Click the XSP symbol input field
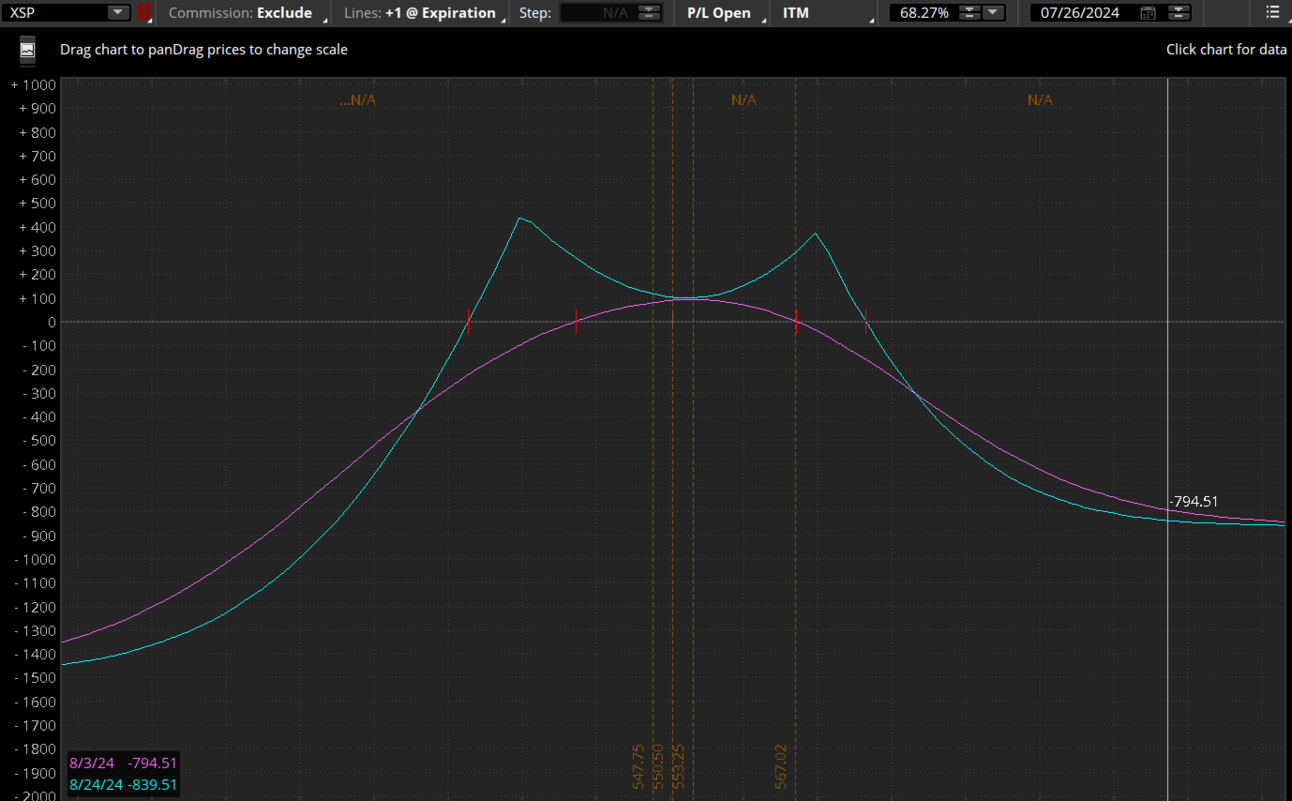 click(54, 13)
